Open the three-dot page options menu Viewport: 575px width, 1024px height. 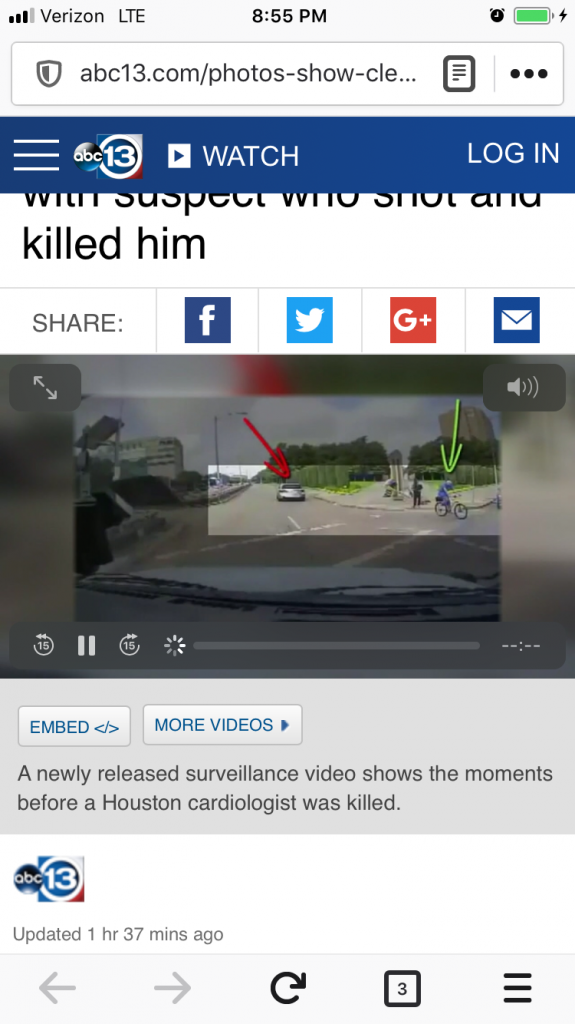(529, 74)
